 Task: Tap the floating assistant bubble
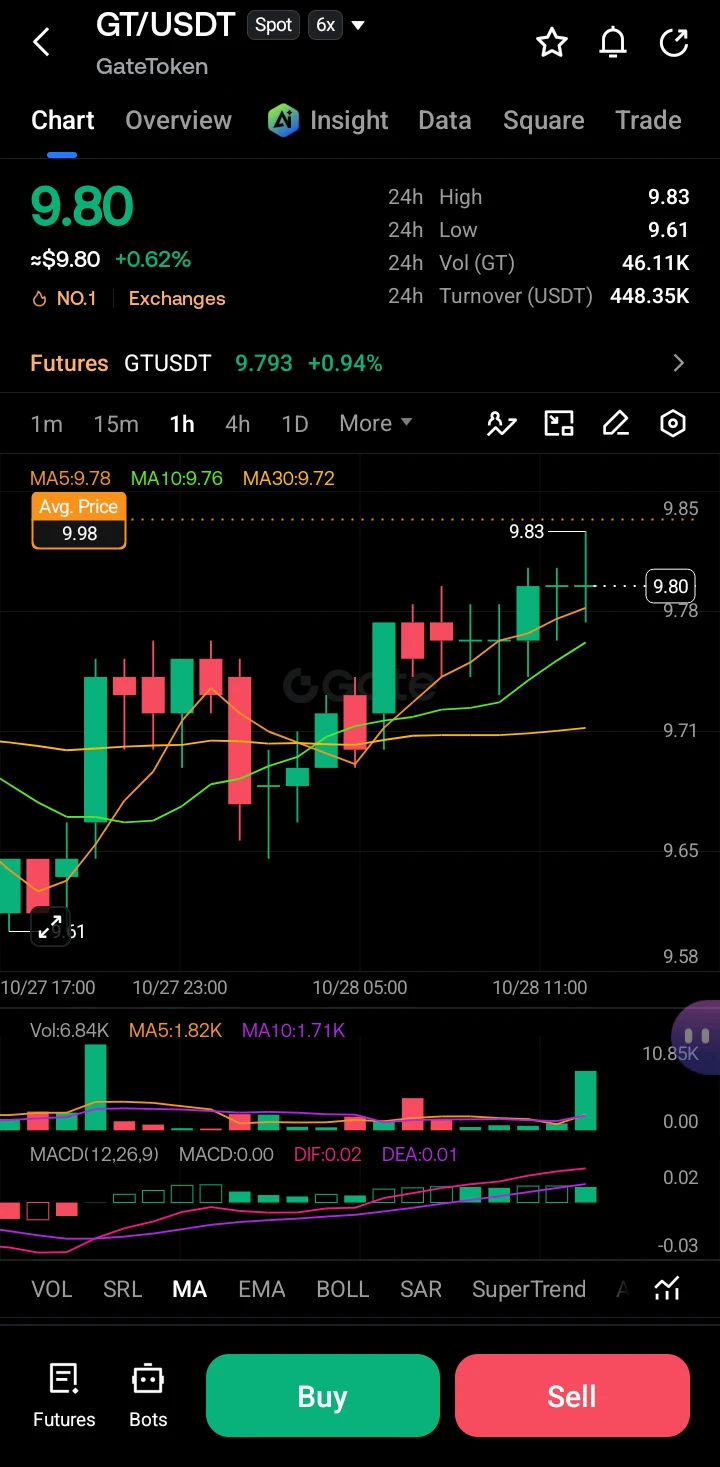(697, 1037)
